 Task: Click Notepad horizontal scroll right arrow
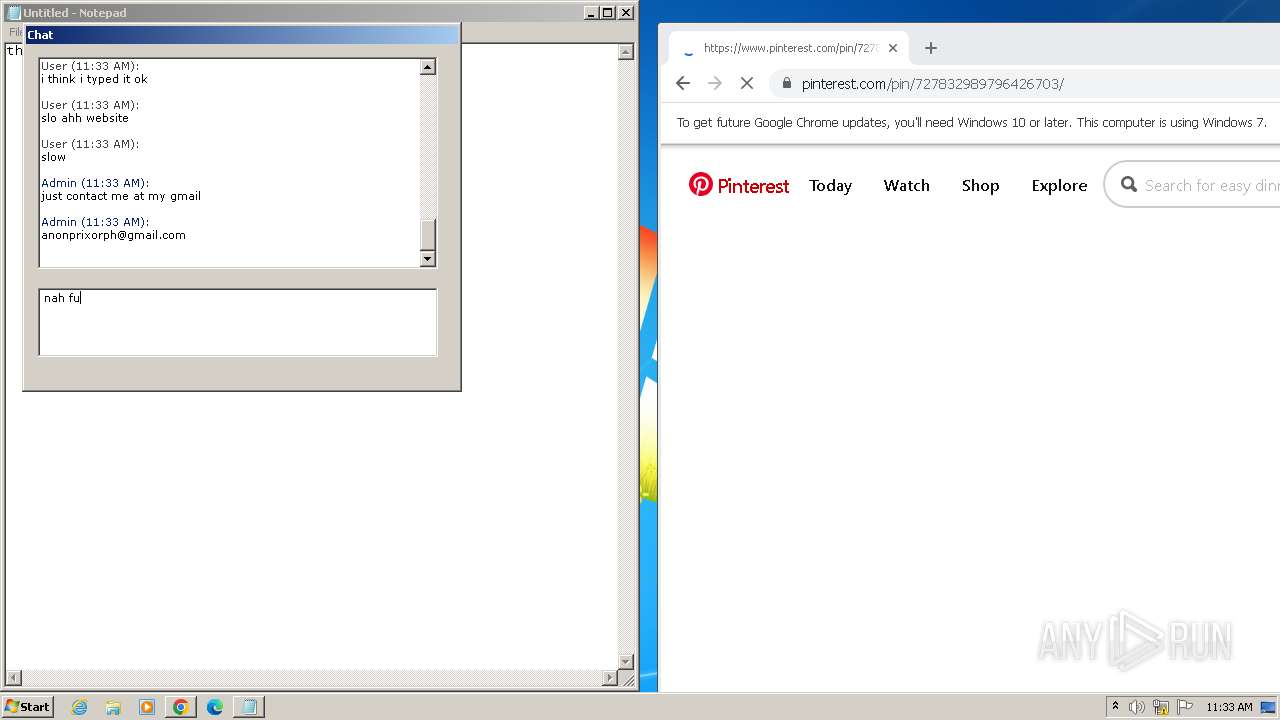(x=610, y=678)
